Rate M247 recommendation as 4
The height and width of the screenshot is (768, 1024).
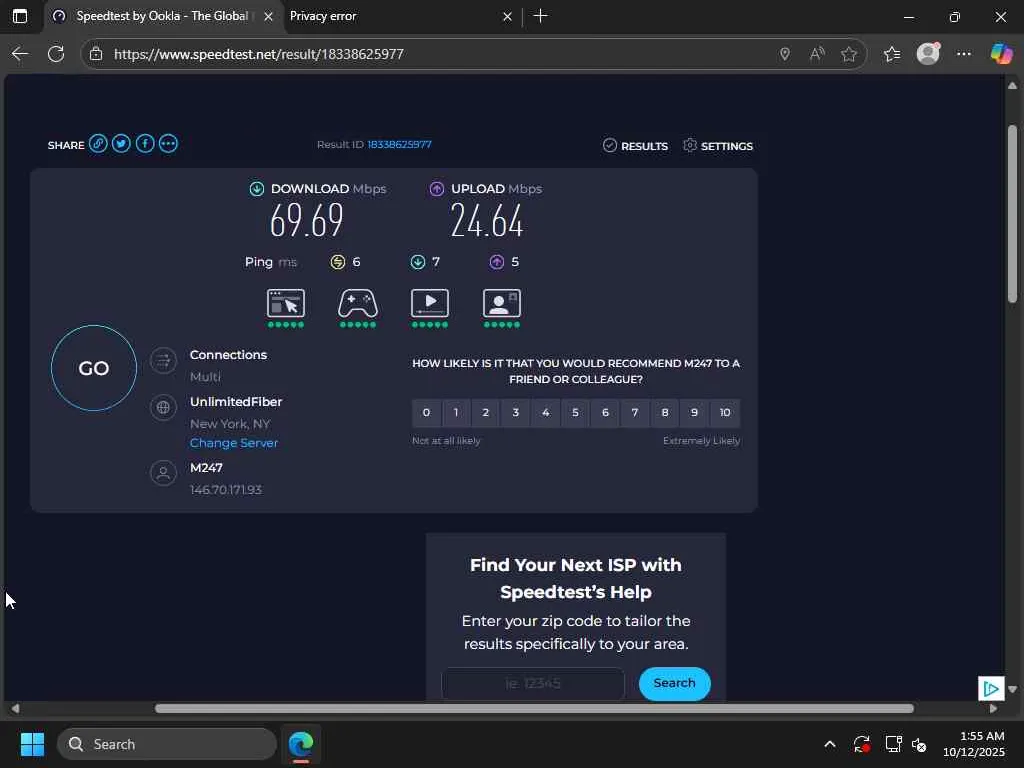tap(545, 413)
